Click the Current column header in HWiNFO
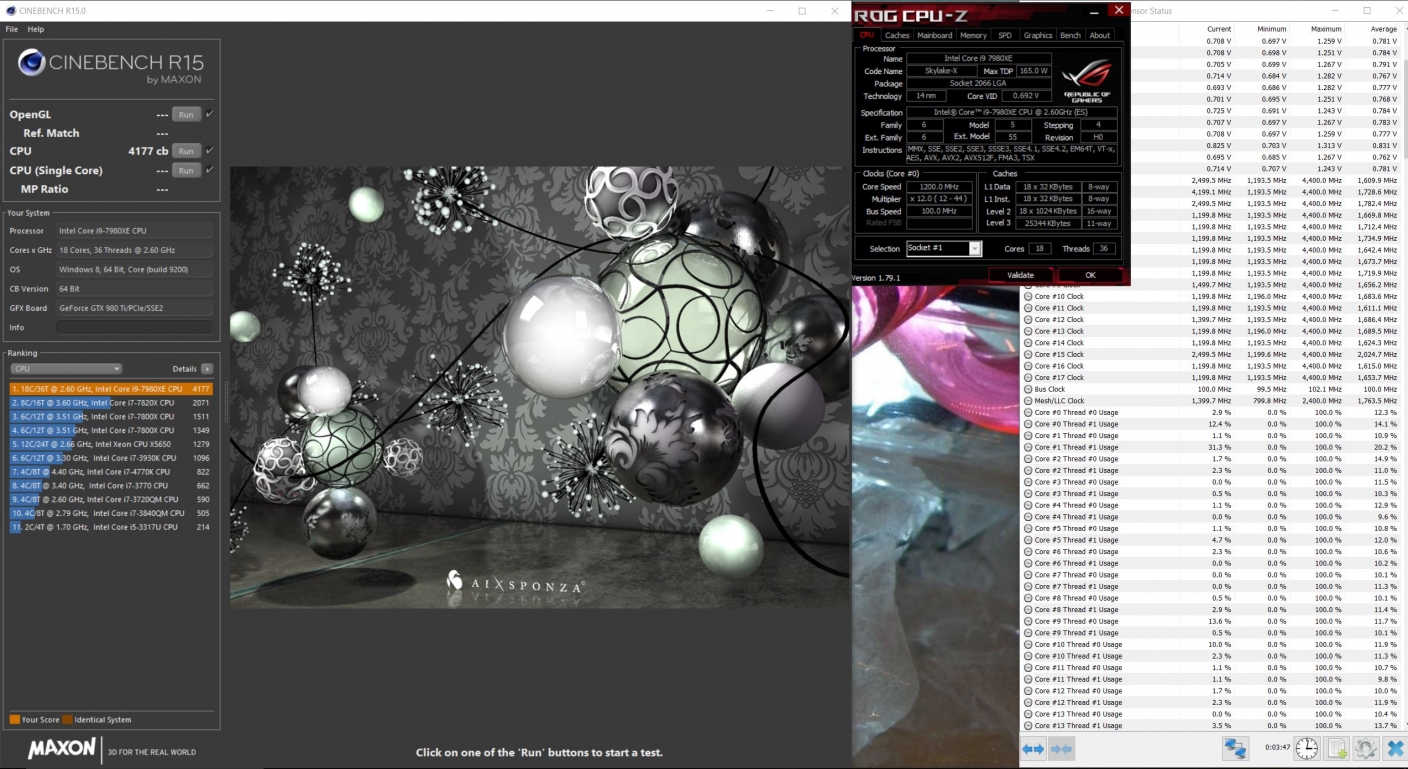The width and height of the screenshot is (1408, 769). click(1219, 29)
